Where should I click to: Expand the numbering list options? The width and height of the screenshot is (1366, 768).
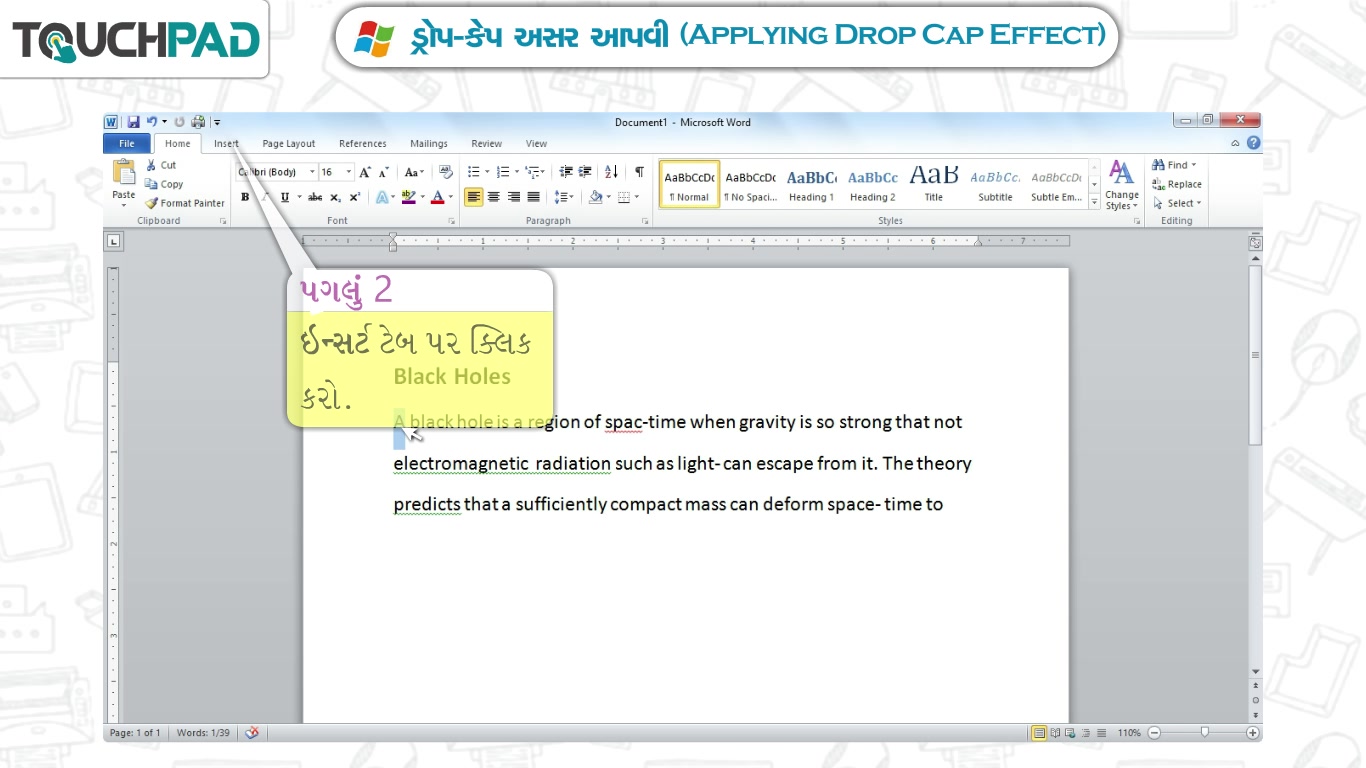tap(516, 172)
